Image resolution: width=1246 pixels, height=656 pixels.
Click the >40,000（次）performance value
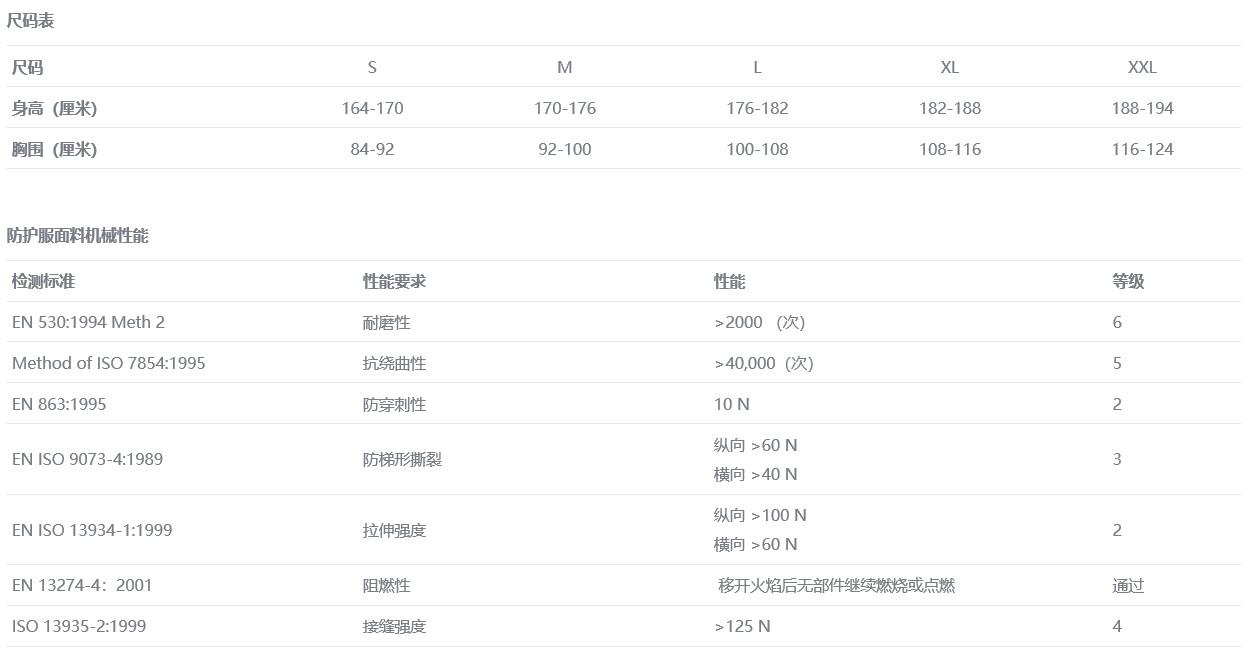coord(764,363)
